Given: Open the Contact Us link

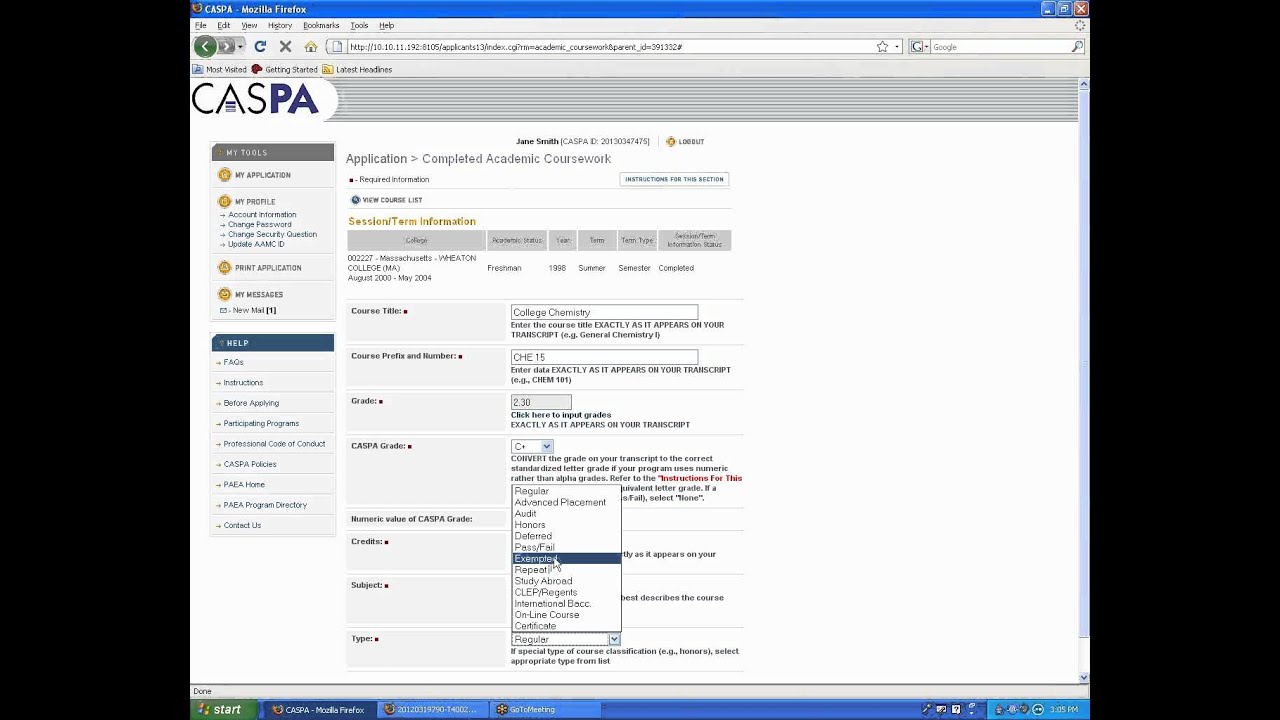Looking at the screenshot, I should [242, 525].
